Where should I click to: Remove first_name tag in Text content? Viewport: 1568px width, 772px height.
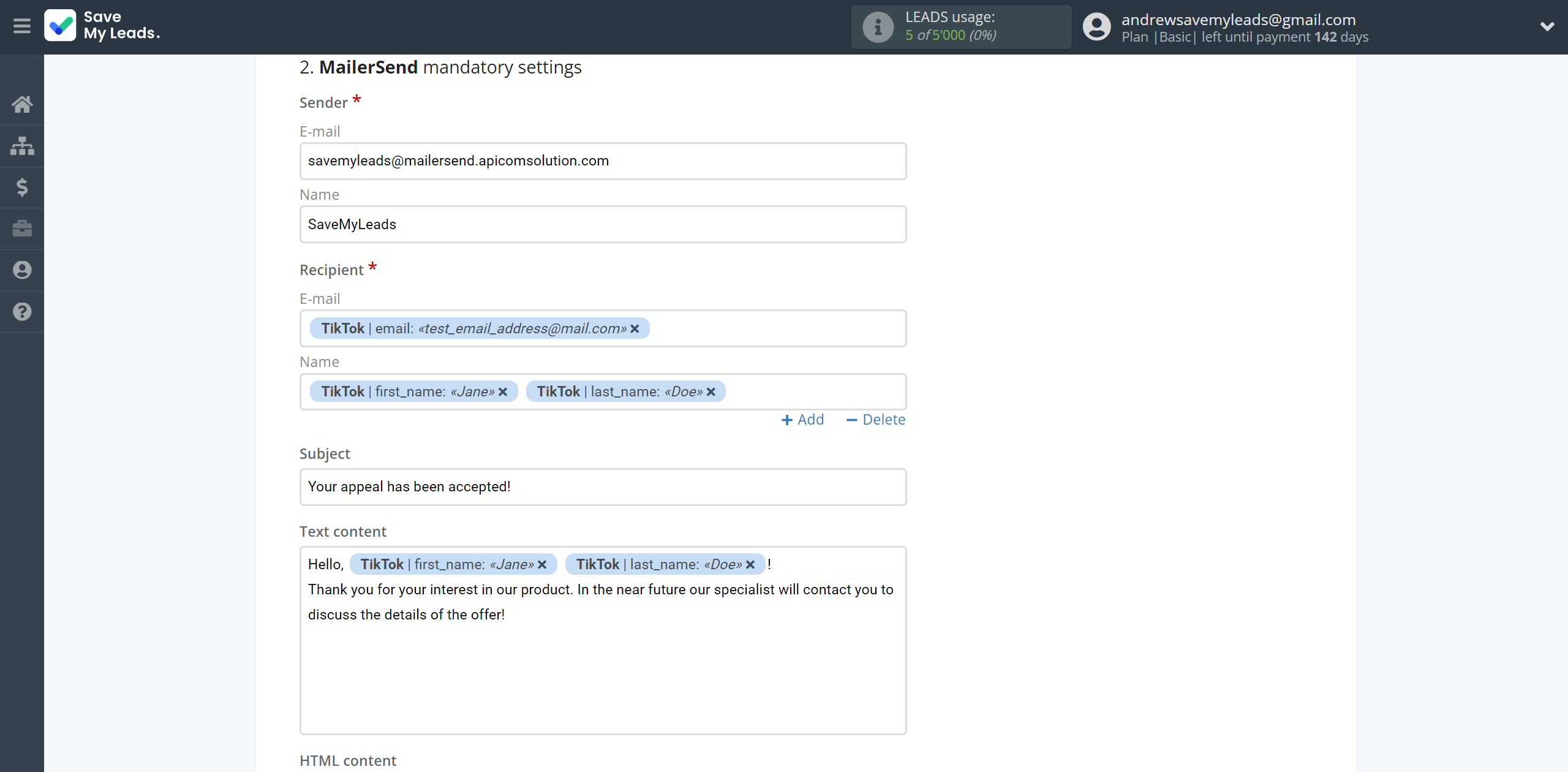tap(542, 565)
